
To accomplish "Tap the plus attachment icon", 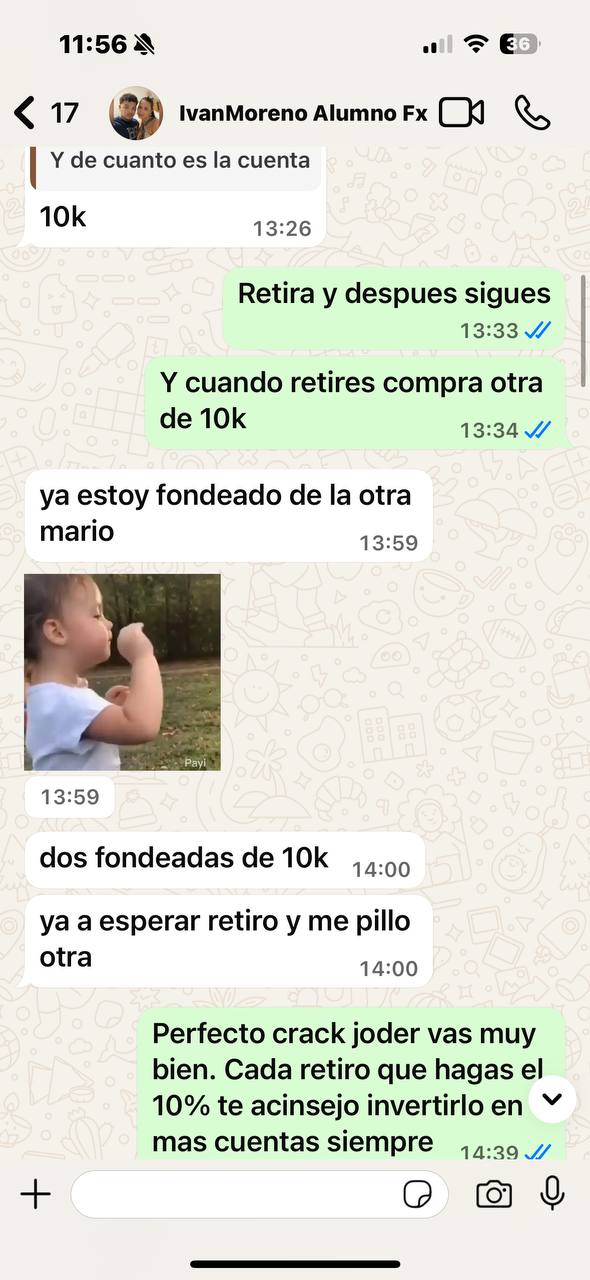I will coord(35,1193).
